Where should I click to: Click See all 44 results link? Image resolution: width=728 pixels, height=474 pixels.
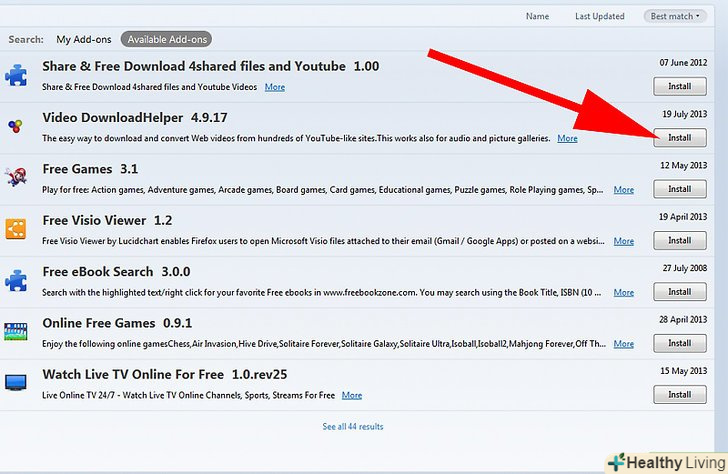click(x=353, y=427)
